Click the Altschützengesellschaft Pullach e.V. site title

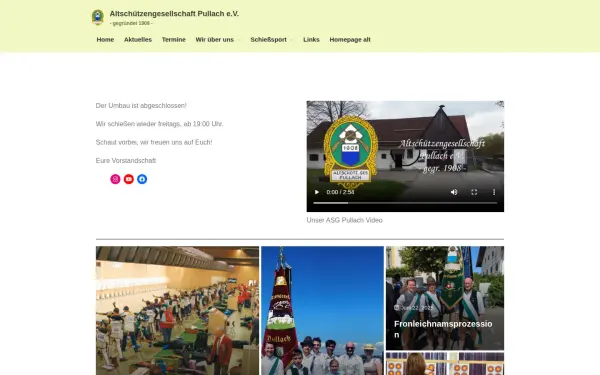pos(174,14)
